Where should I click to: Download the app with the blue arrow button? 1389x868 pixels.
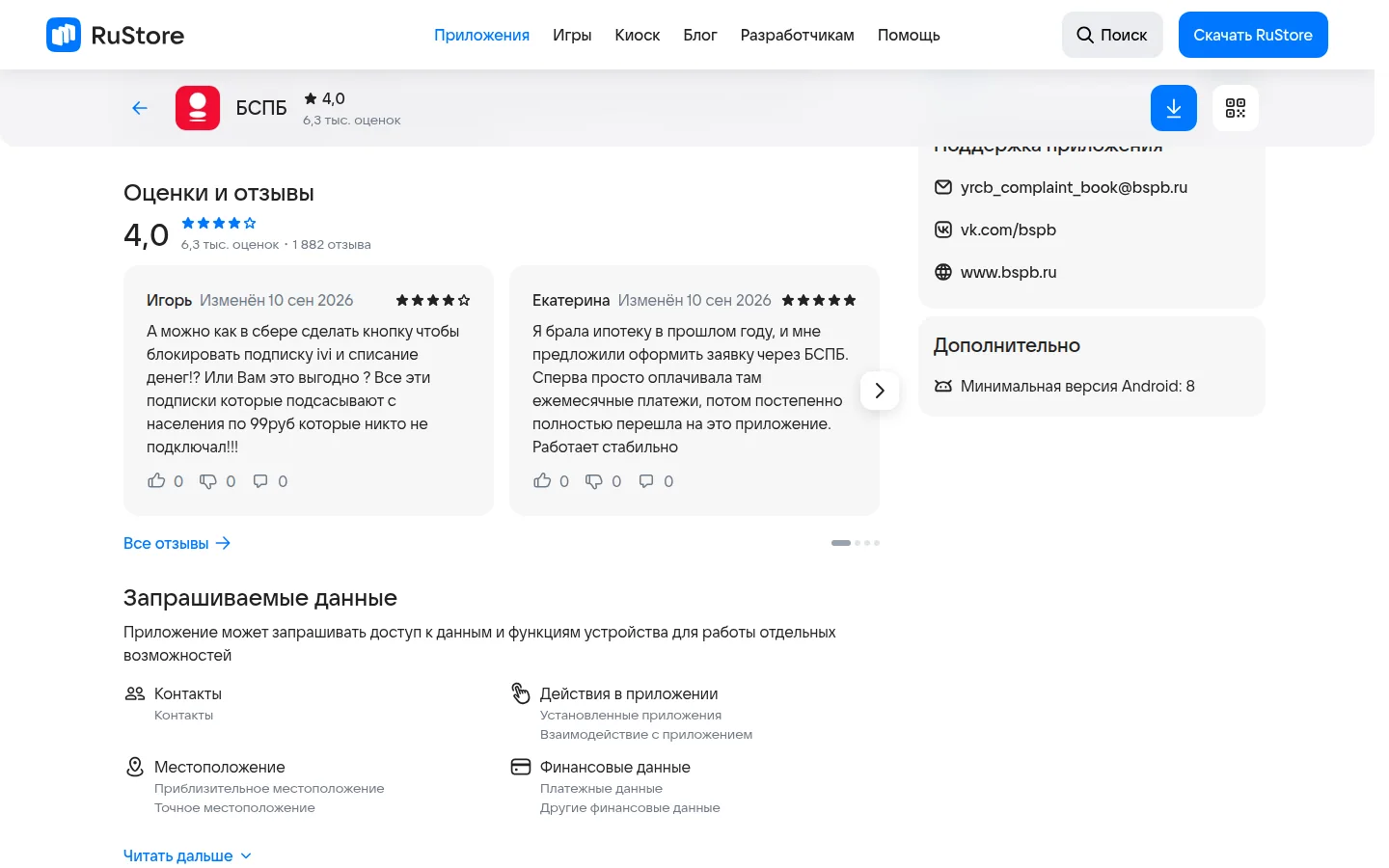[1174, 108]
